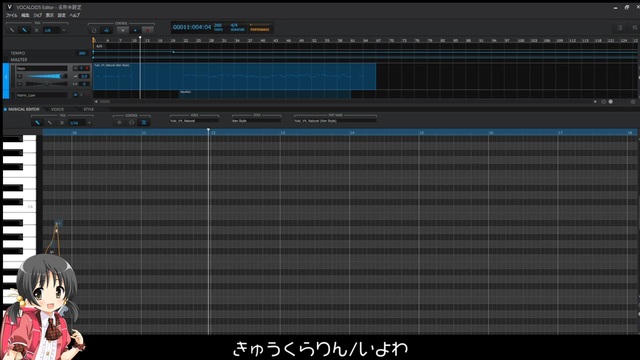Image resolution: width=640 pixels, height=360 pixels.
Task: Switch to the VOICE tab
Action: 57,109
